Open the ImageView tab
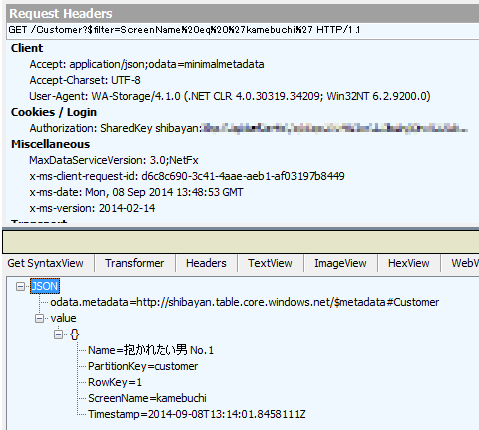Image resolution: width=479 pixels, height=430 pixels. coord(340,263)
